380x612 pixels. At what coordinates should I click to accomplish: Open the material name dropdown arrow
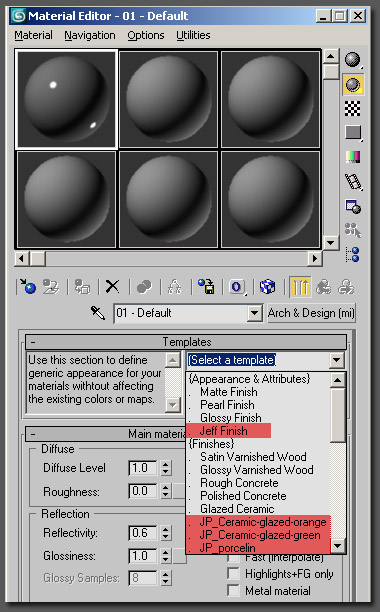click(x=255, y=313)
